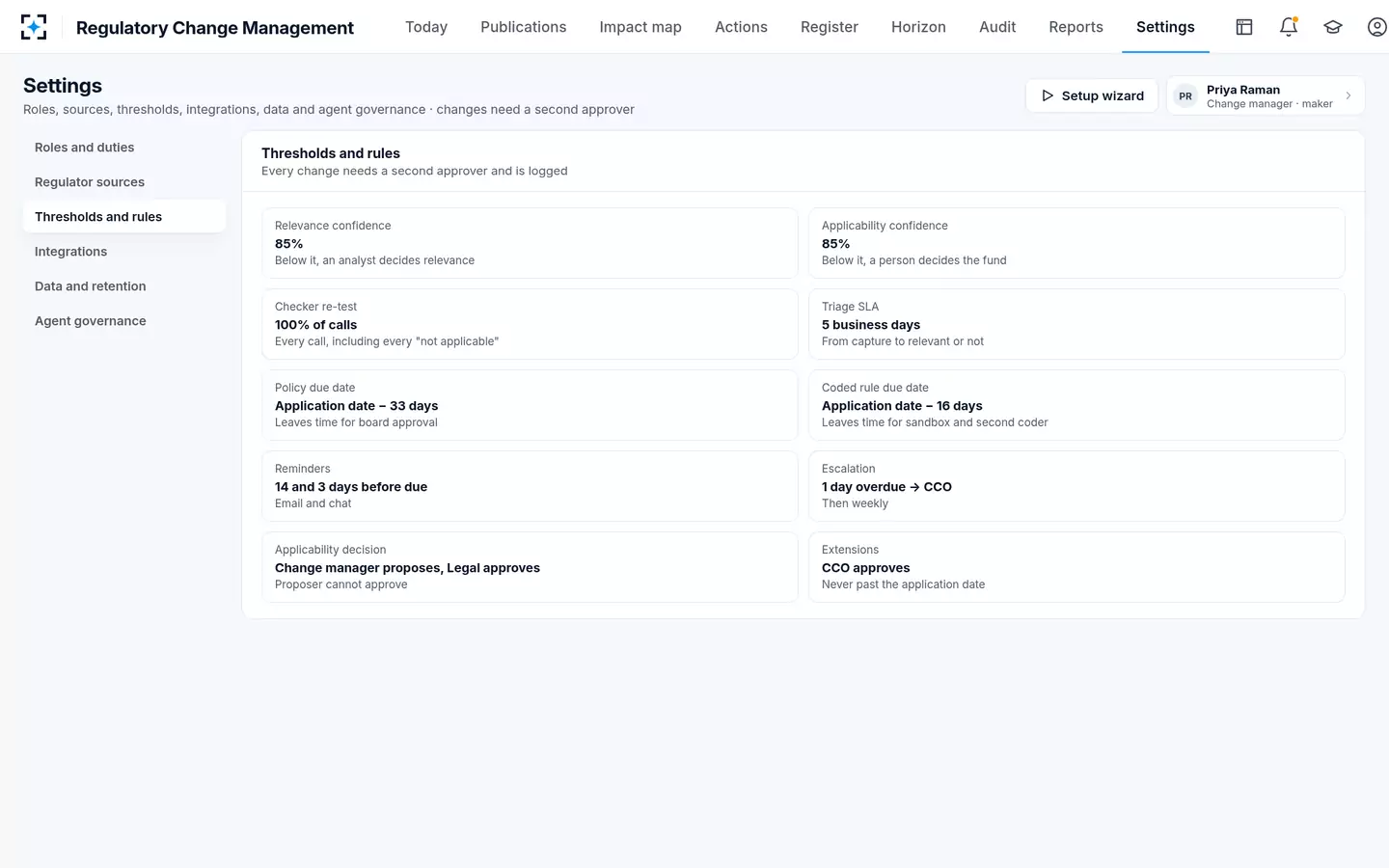This screenshot has width=1389, height=868.
Task: Open the Escalation rule card
Action: click(1076, 486)
